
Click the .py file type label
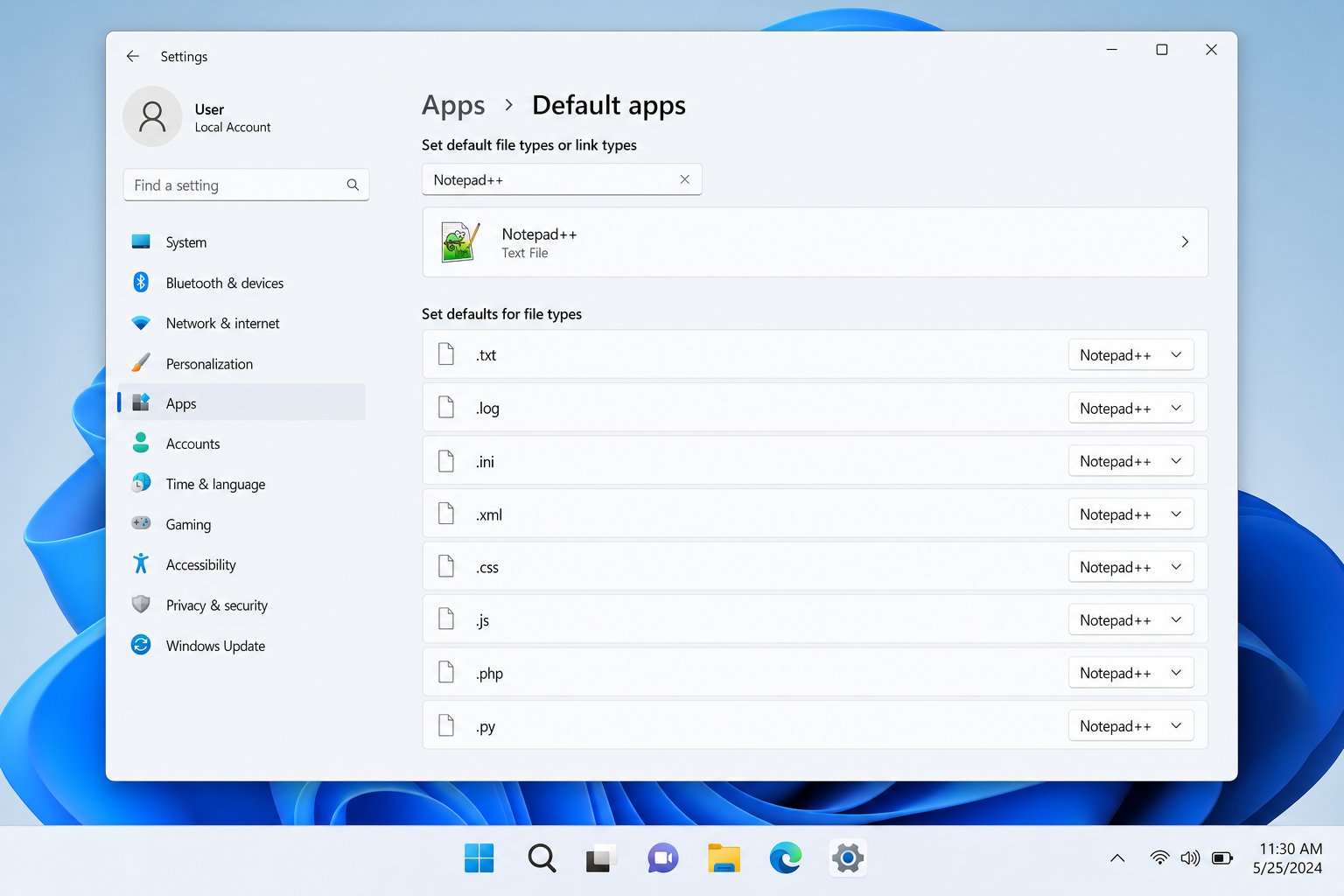(486, 727)
